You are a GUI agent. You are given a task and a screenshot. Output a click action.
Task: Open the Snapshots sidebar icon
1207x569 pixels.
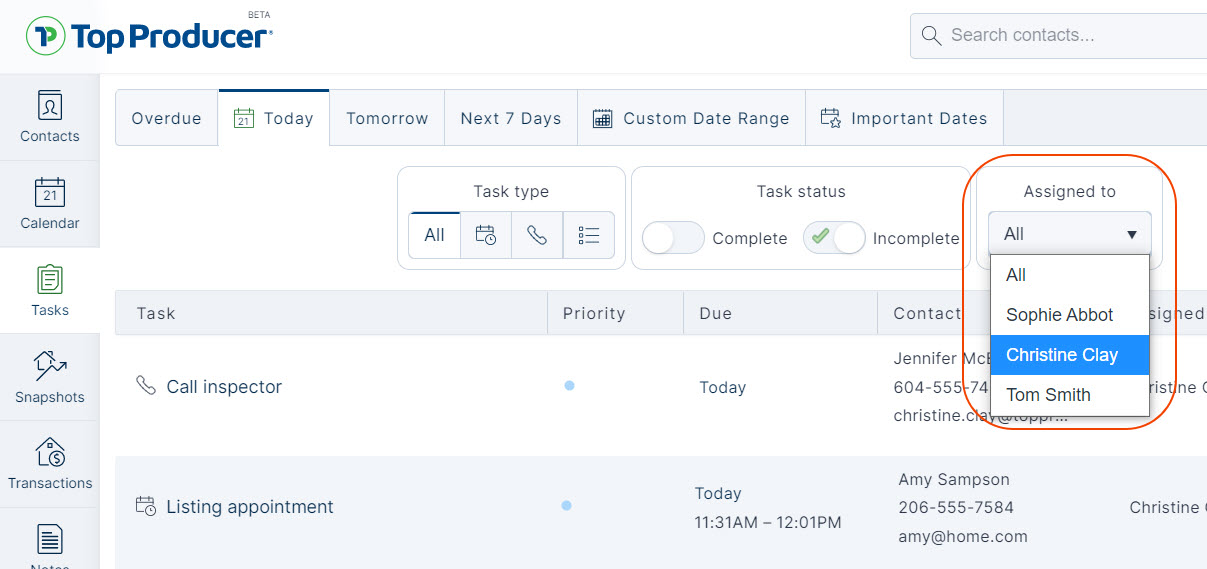coord(49,377)
